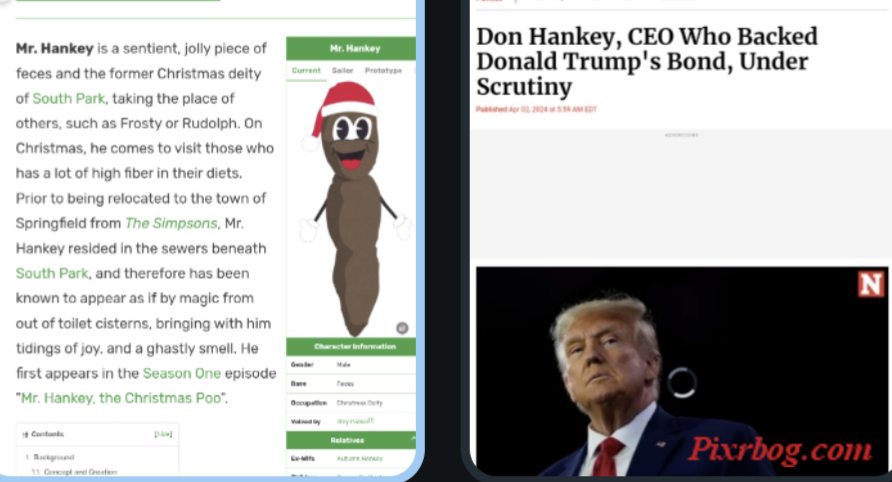
Task: Collapse the Relatives section chevron
Action: point(412,439)
